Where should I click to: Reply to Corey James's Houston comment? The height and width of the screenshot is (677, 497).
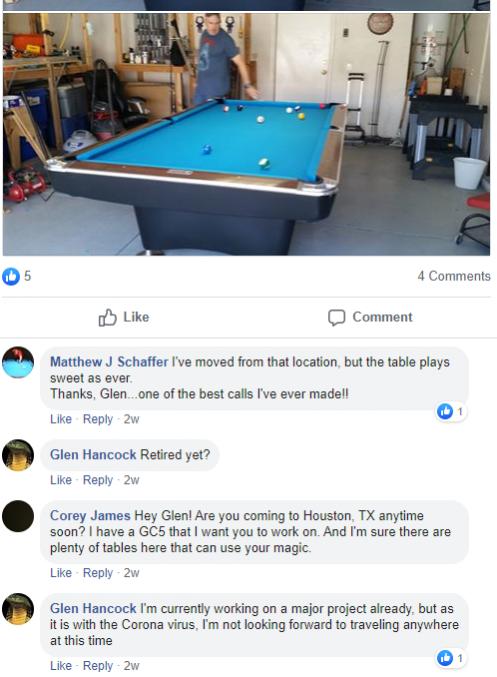98,573
